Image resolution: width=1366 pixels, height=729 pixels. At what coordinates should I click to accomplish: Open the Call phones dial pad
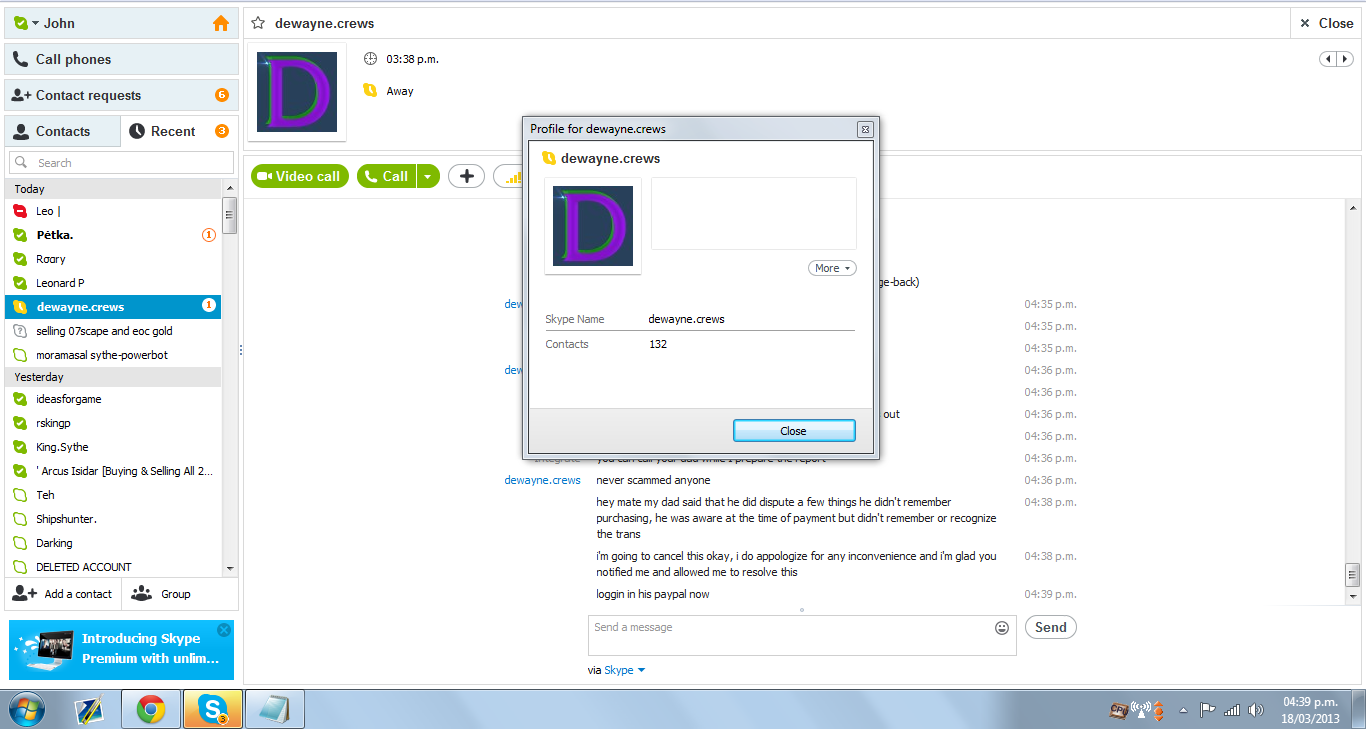coord(122,59)
